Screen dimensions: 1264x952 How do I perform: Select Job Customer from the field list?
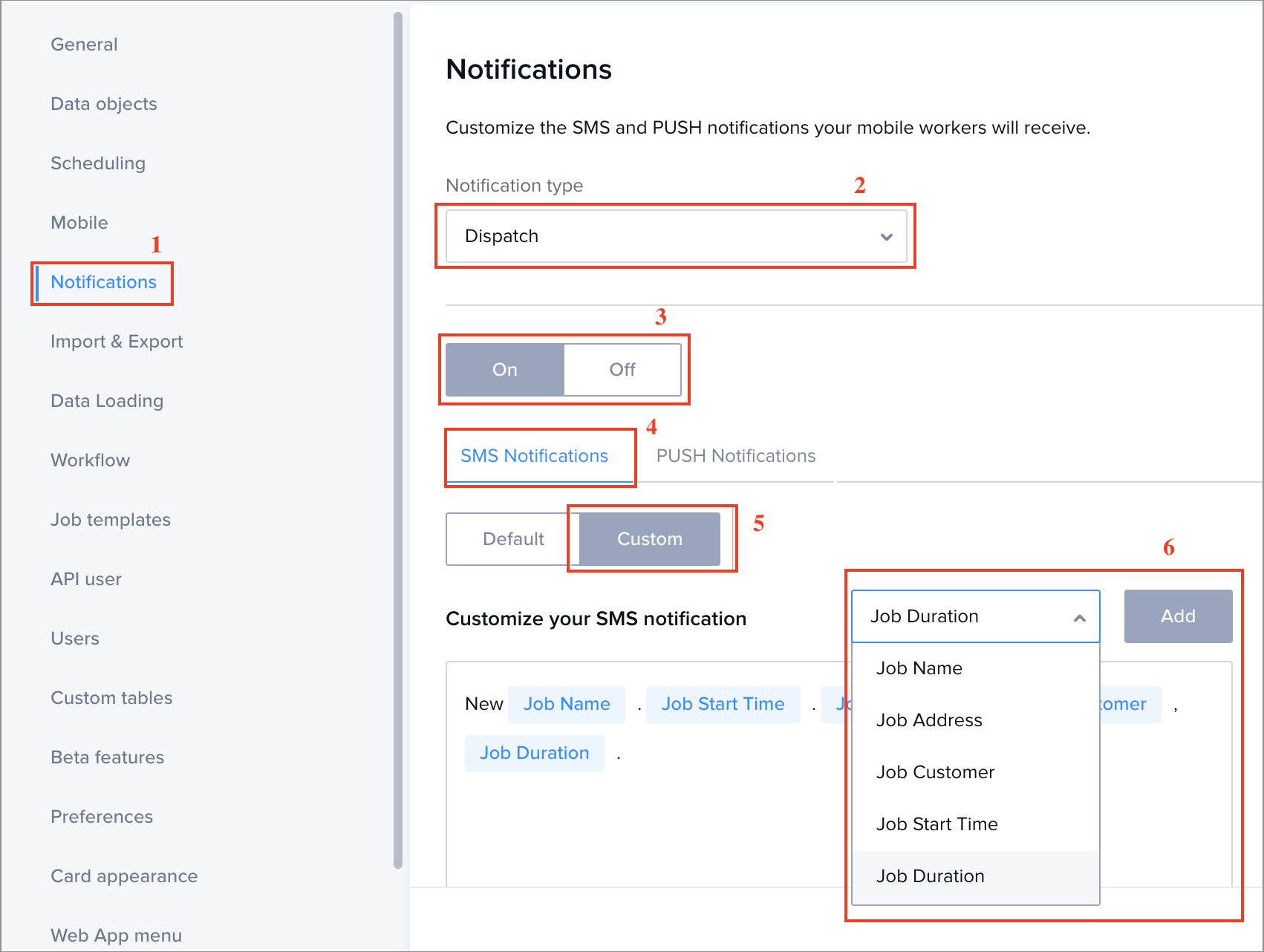pyautogui.click(x=935, y=772)
